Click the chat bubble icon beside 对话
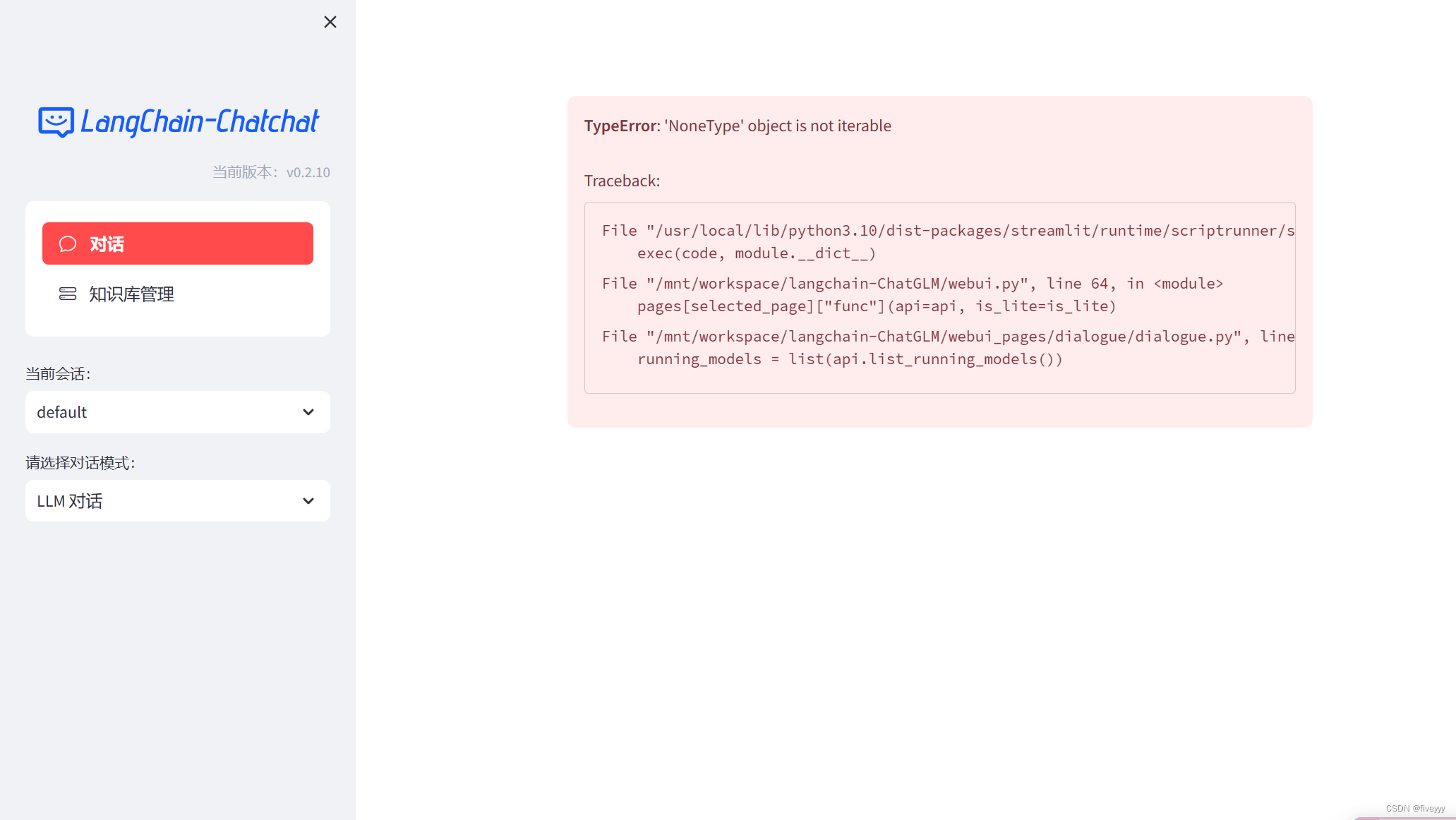 point(68,243)
